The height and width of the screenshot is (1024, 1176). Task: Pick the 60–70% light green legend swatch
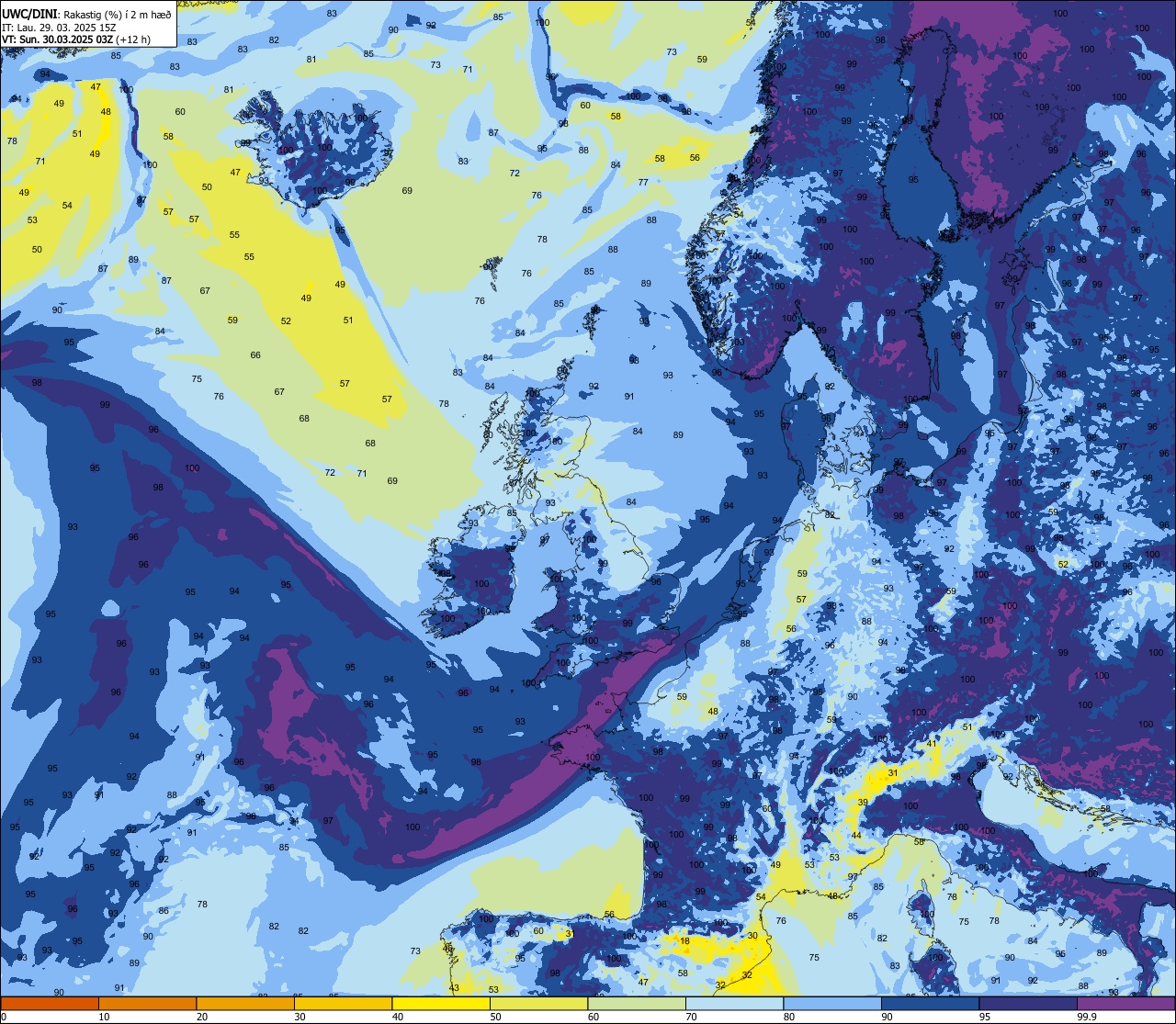[637, 1003]
